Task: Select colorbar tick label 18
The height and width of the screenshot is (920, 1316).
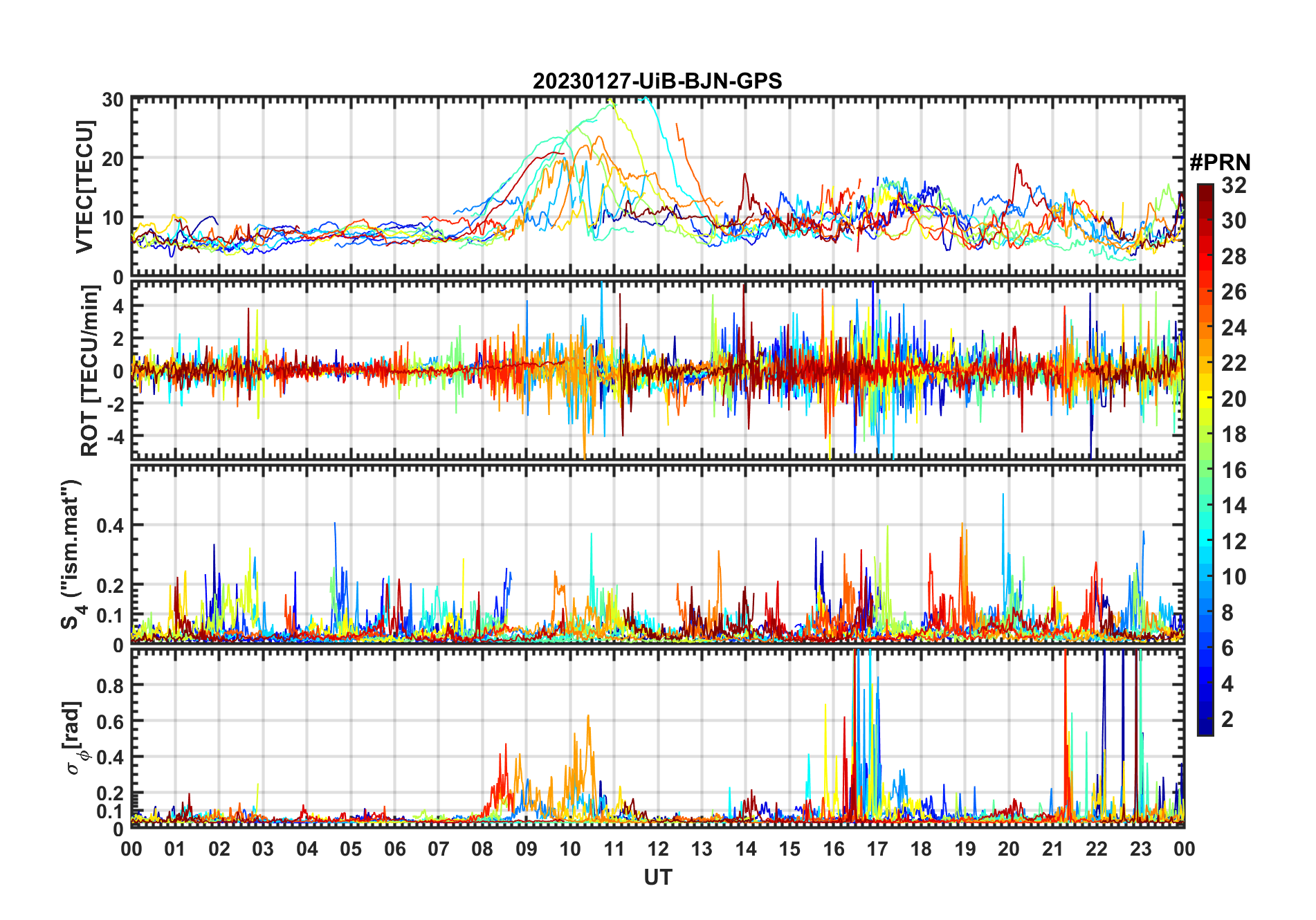Action: tap(1234, 434)
